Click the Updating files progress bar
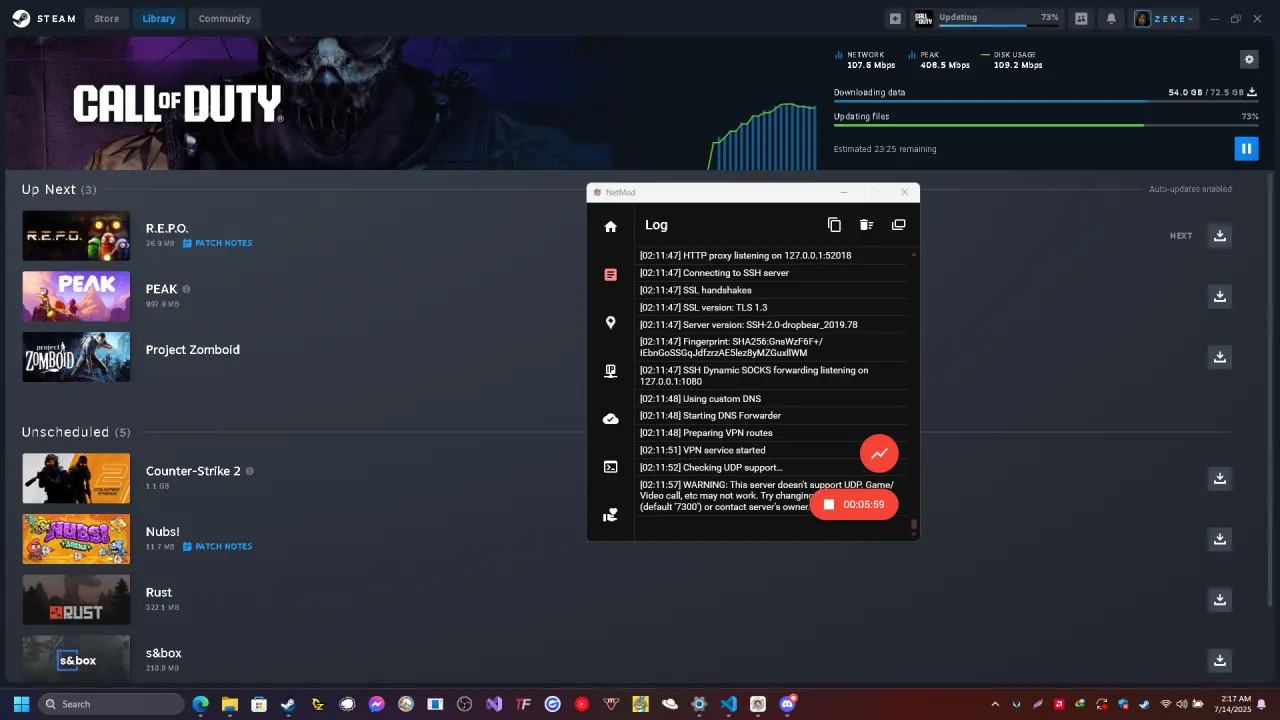This screenshot has height=720, width=1280. pyautogui.click(x=1046, y=125)
